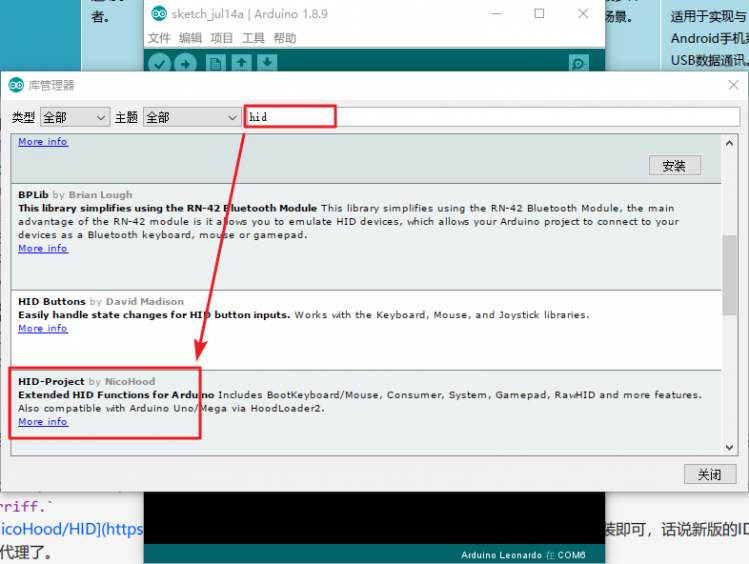Select the HID-Project by NicoHood title
The height and width of the screenshot is (564, 749).
86,382
